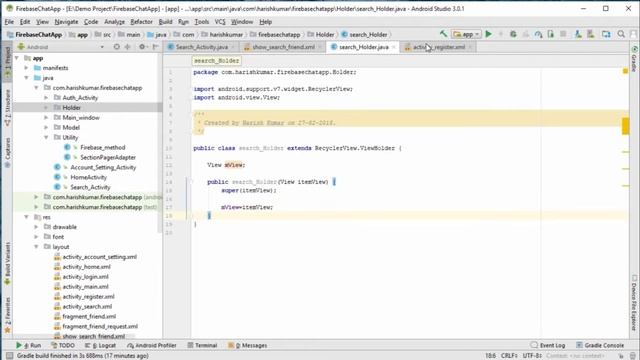Viewport: 640px width, 360px height.
Task: Hide the Project pane with hide icon
Action: (x=156, y=47)
